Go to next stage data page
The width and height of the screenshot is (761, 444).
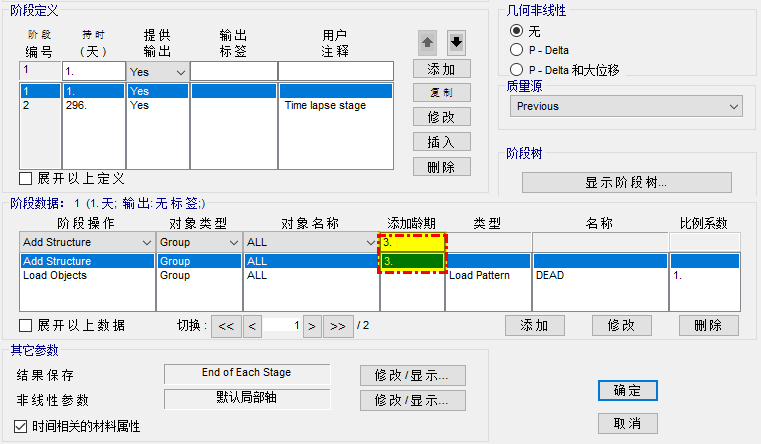312,326
